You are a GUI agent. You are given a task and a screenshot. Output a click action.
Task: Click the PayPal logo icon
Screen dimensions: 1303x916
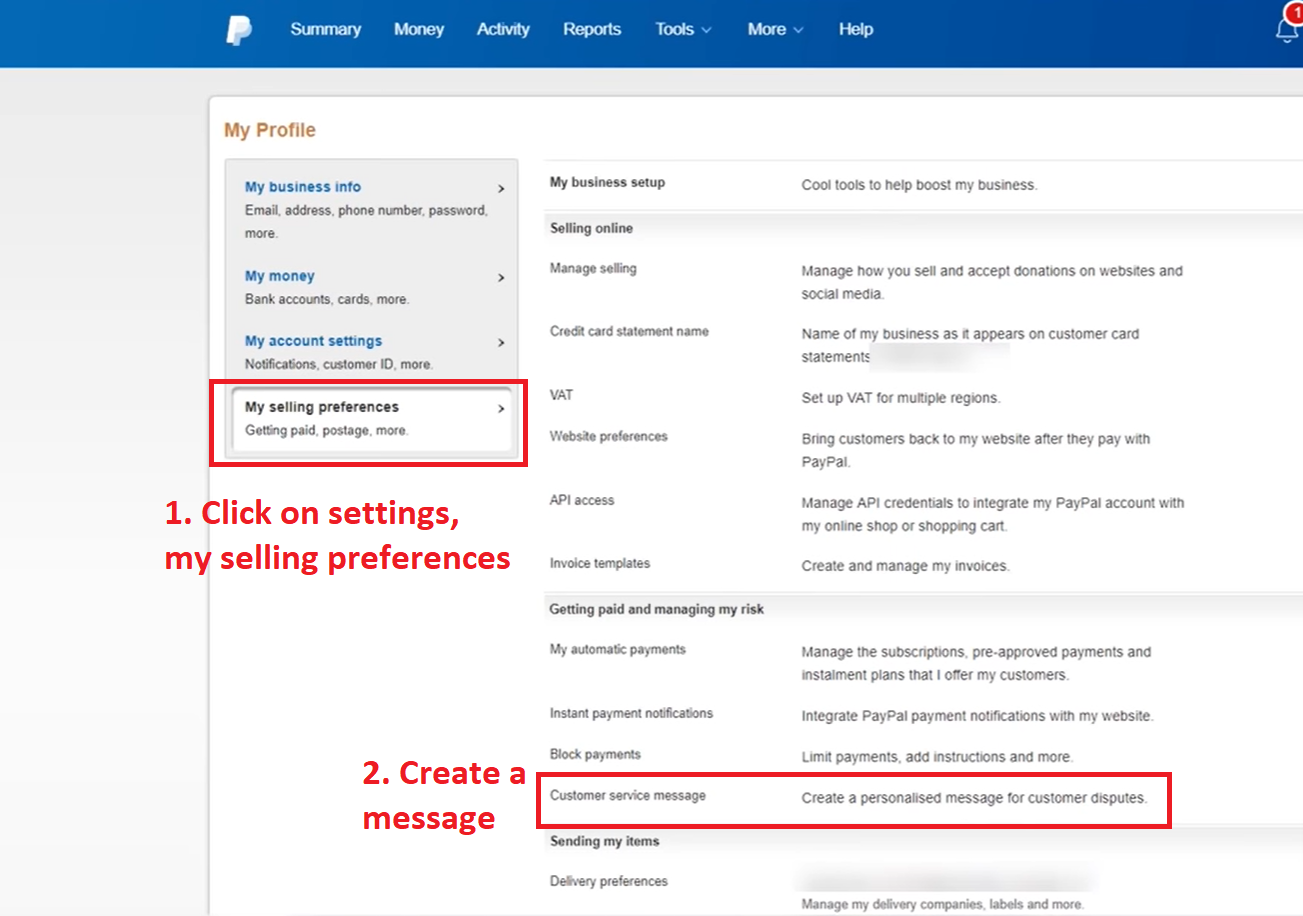tap(239, 30)
